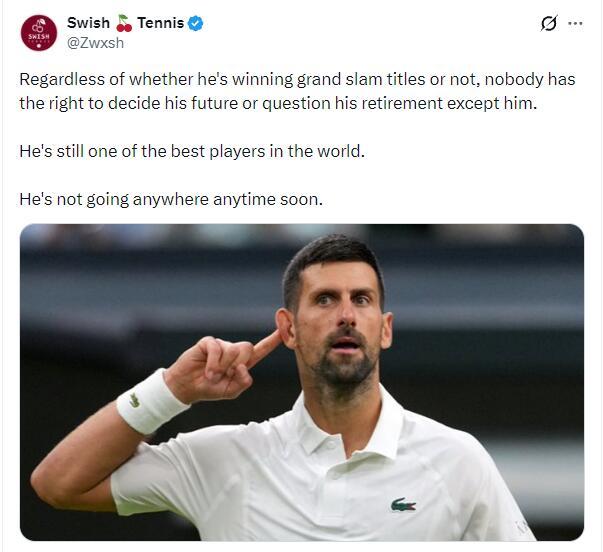Click the blue verified badge
Image resolution: width=603 pixels, height=552 pixels.
pos(195,23)
